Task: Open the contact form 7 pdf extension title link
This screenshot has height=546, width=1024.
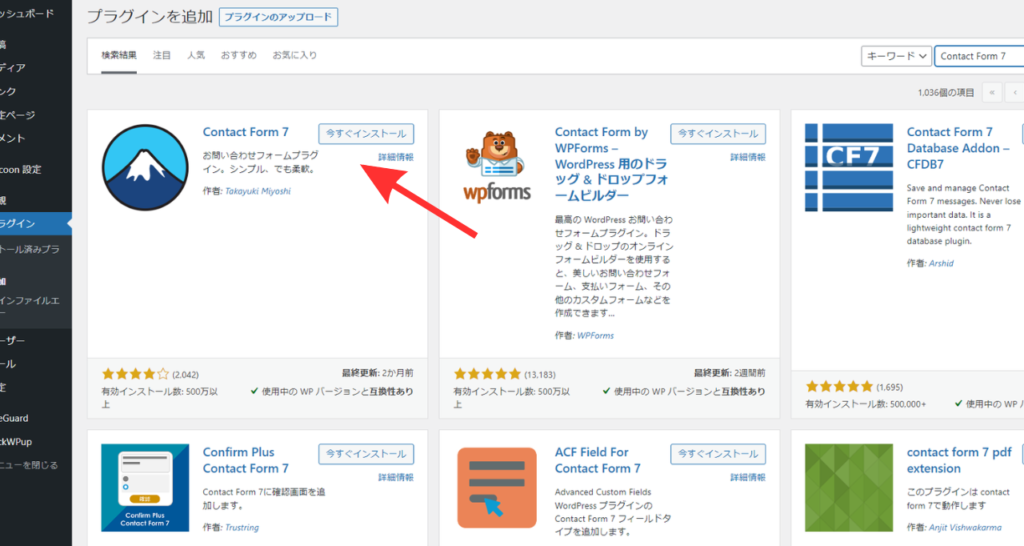Action: click(x=959, y=460)
